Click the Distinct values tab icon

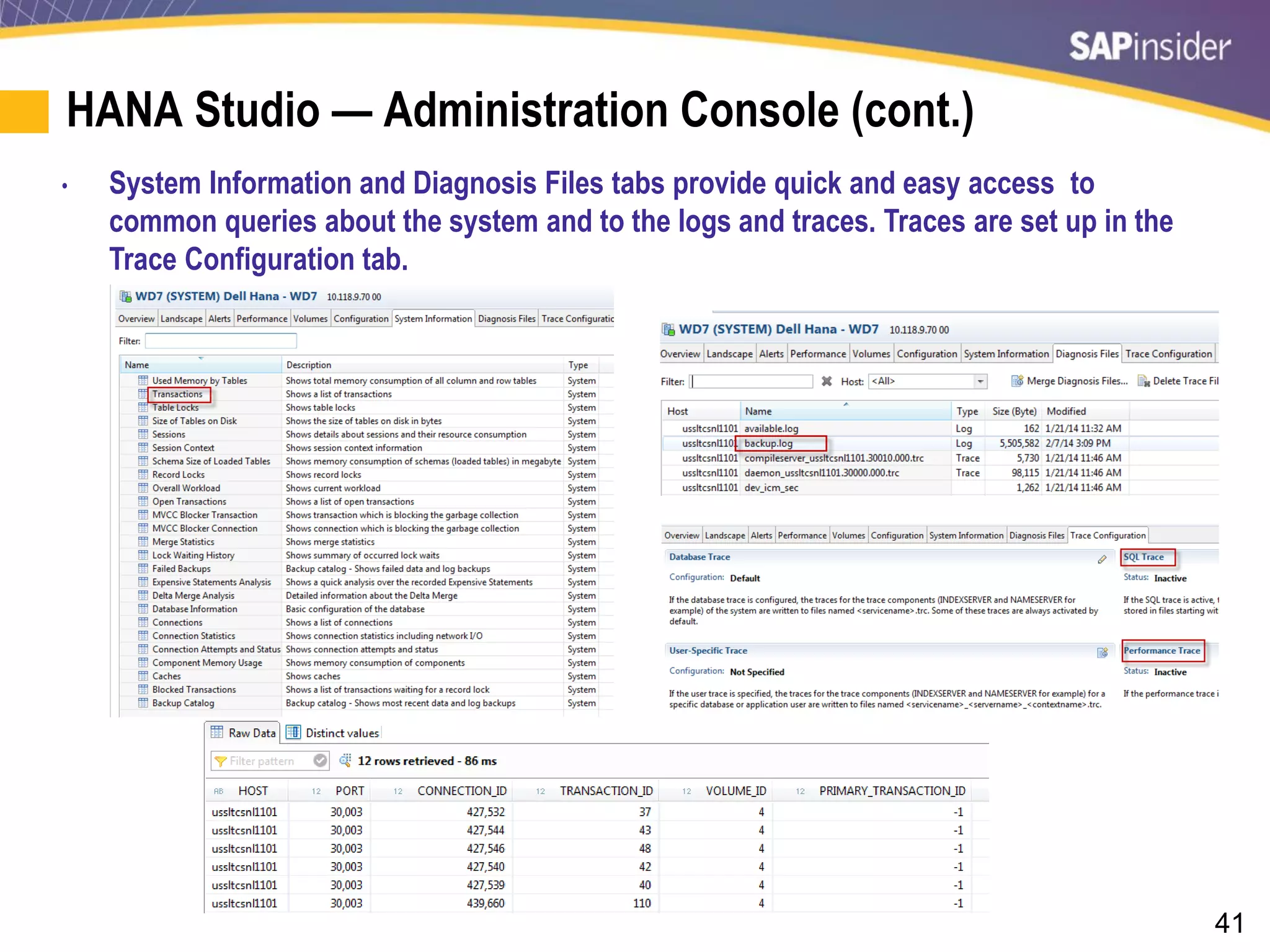coord(293,732)
